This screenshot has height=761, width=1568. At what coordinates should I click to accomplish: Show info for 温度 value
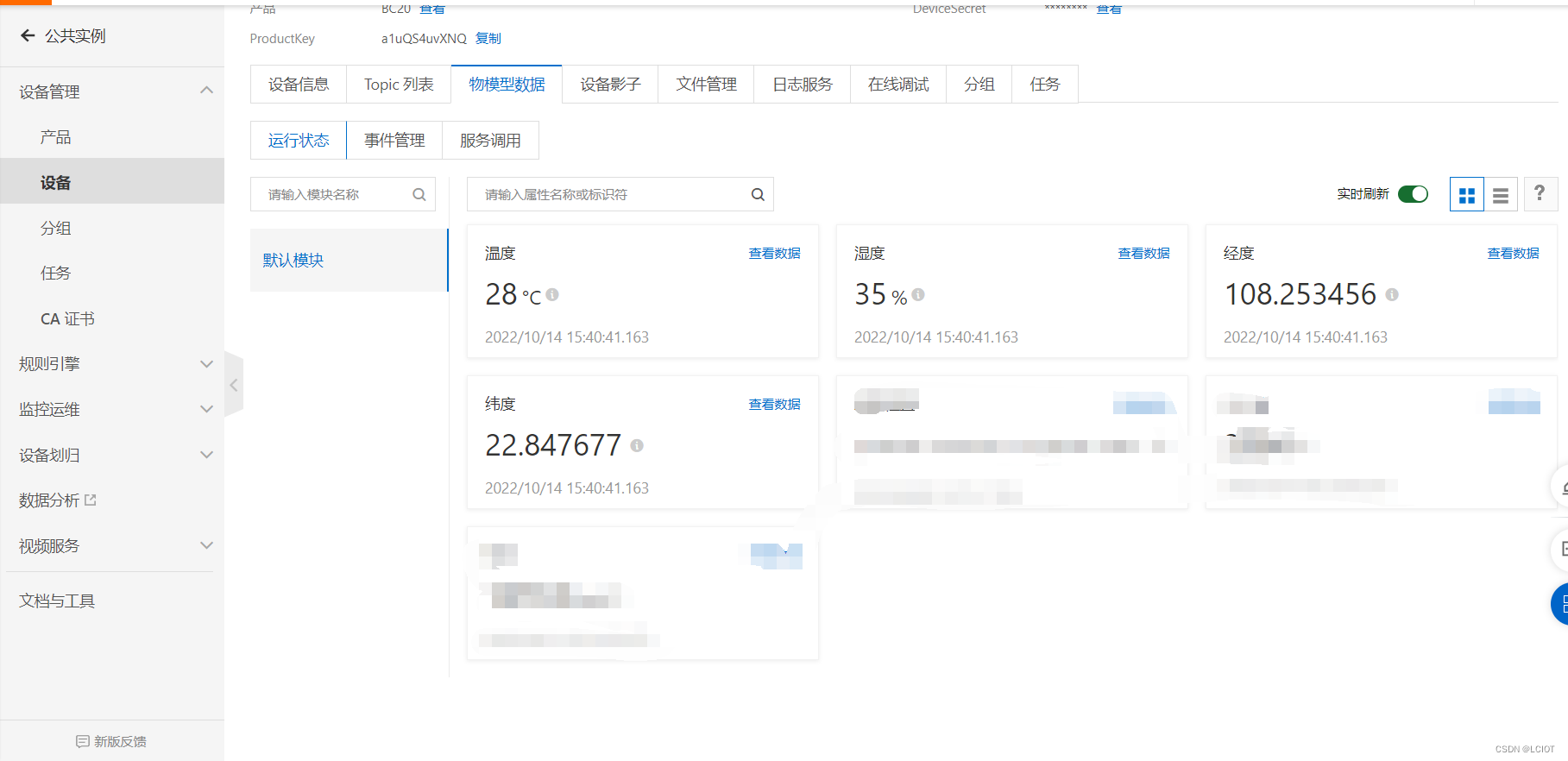[x=552, y=294]
